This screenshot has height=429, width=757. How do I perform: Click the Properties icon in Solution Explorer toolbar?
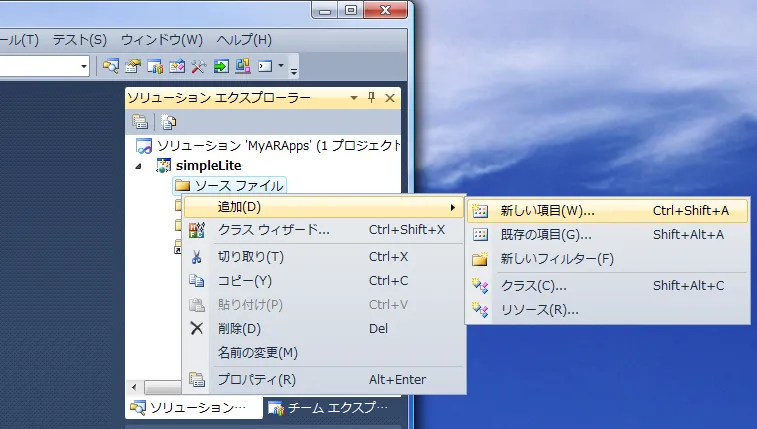coord(140,122)
